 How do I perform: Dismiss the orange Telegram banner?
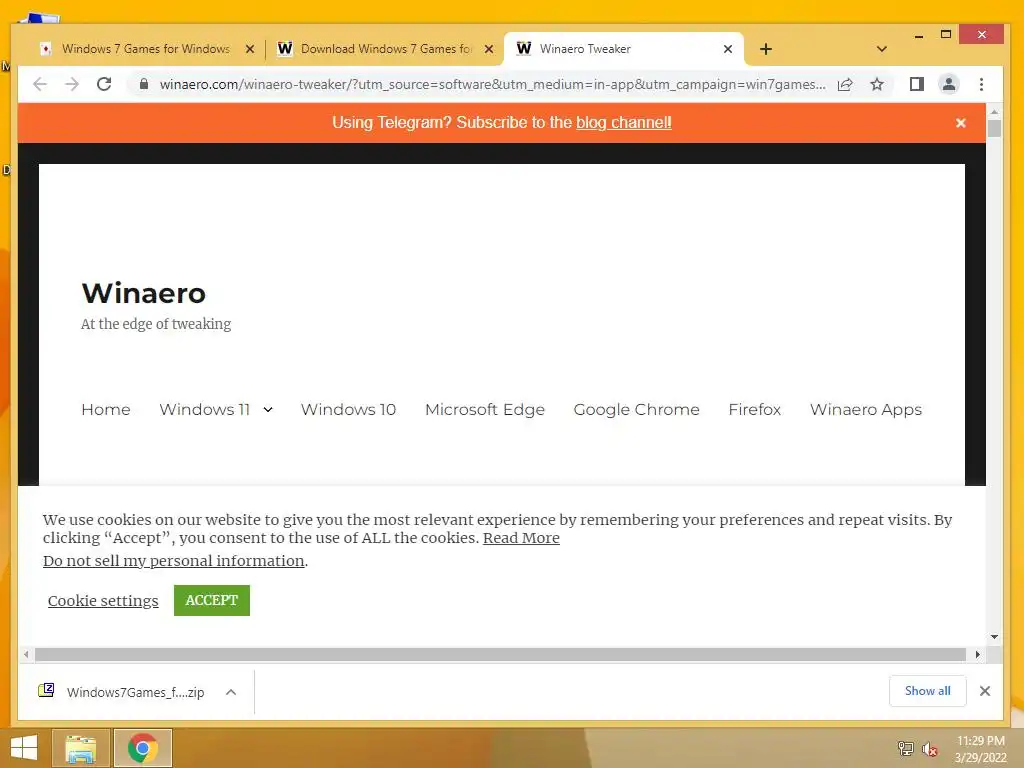[961, 123]
